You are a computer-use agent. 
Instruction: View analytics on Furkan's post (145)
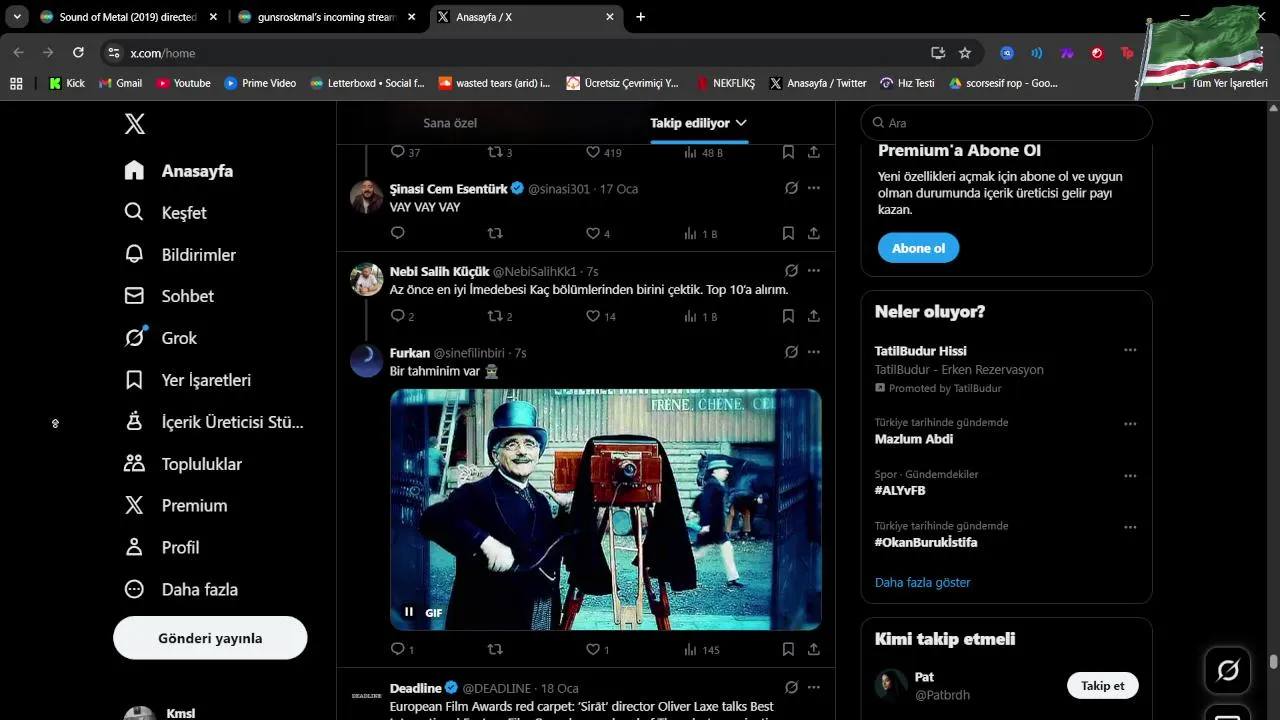click(702, 649)
